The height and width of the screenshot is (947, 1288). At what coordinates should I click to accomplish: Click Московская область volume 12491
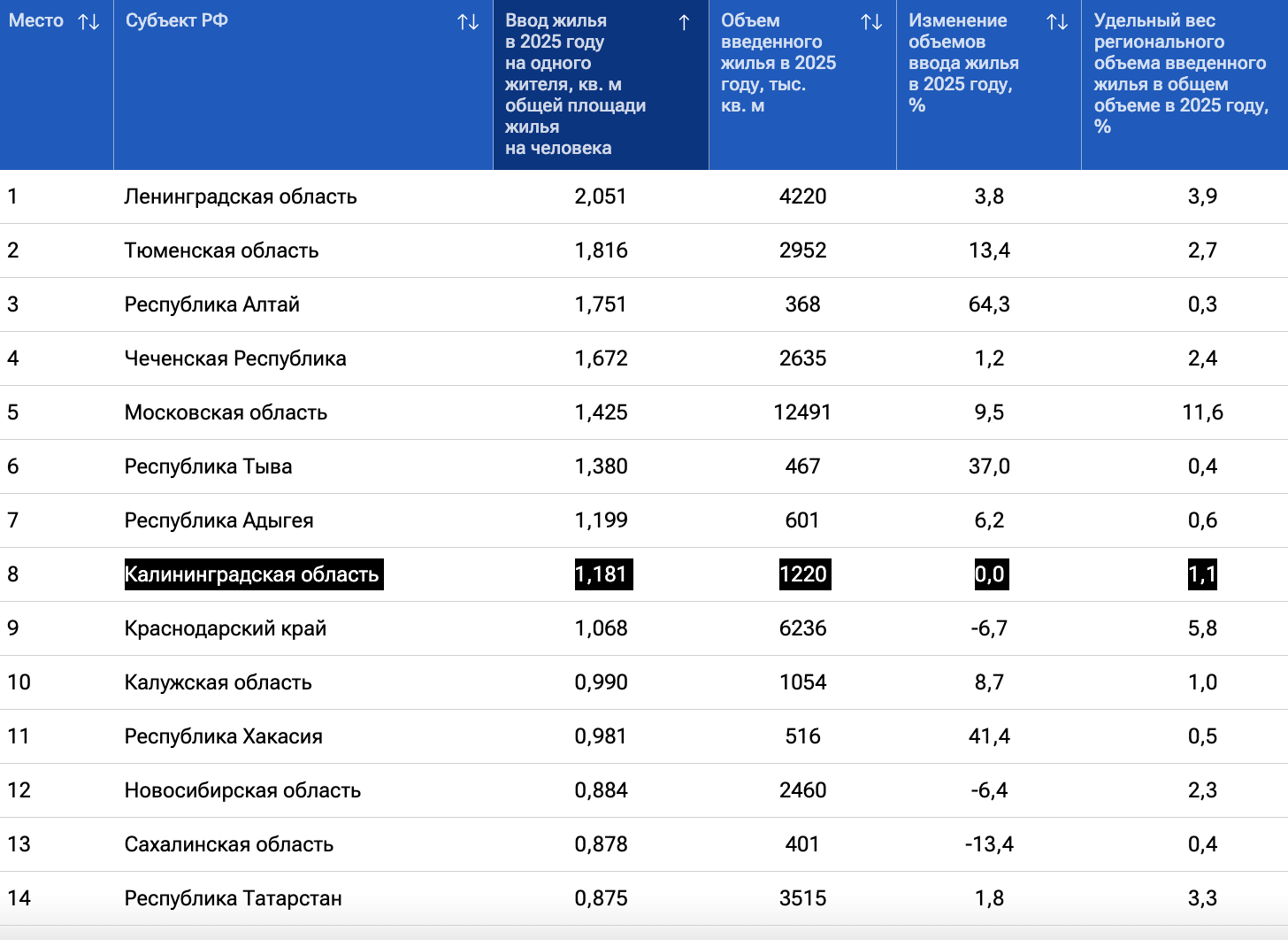(x=802, y=412)
